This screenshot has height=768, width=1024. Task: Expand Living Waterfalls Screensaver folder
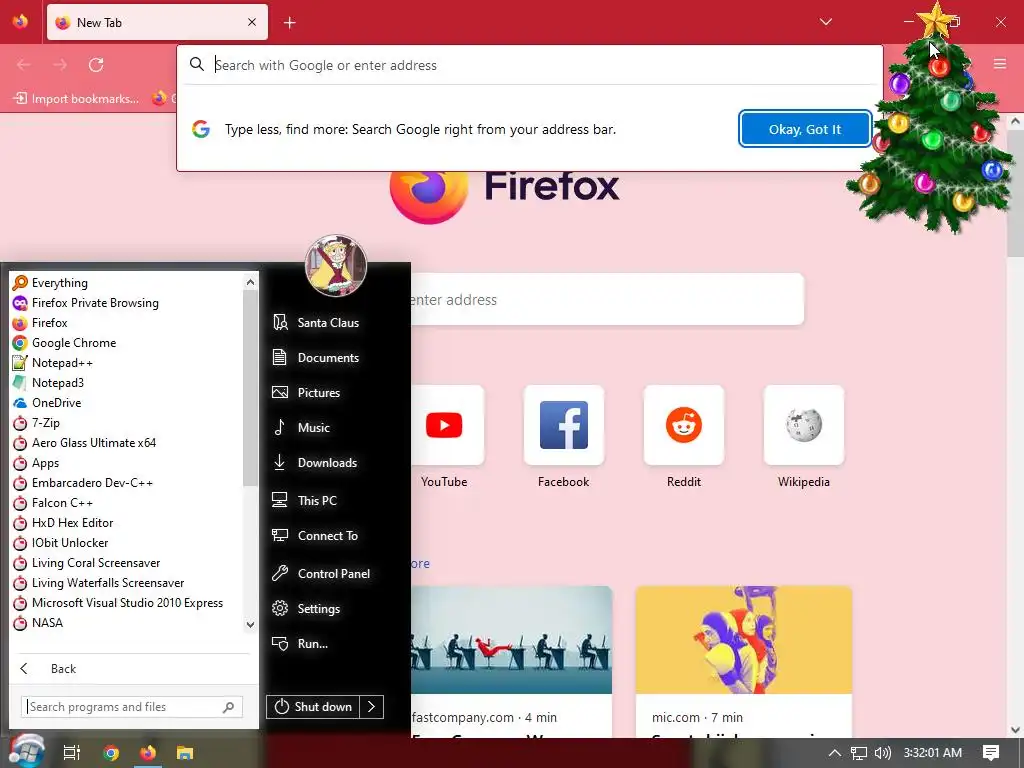(x=108, y=583)
